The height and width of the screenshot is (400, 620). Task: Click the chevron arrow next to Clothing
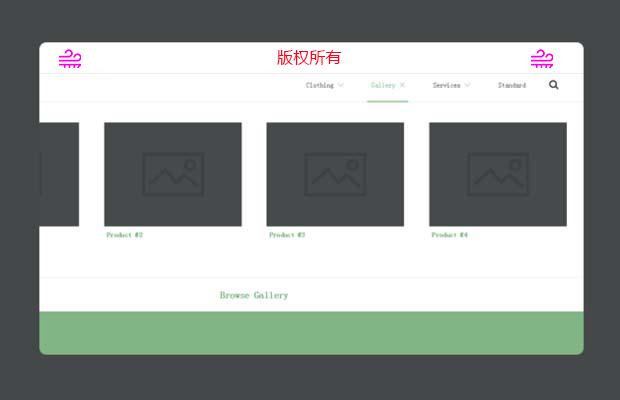click(341, 86)
